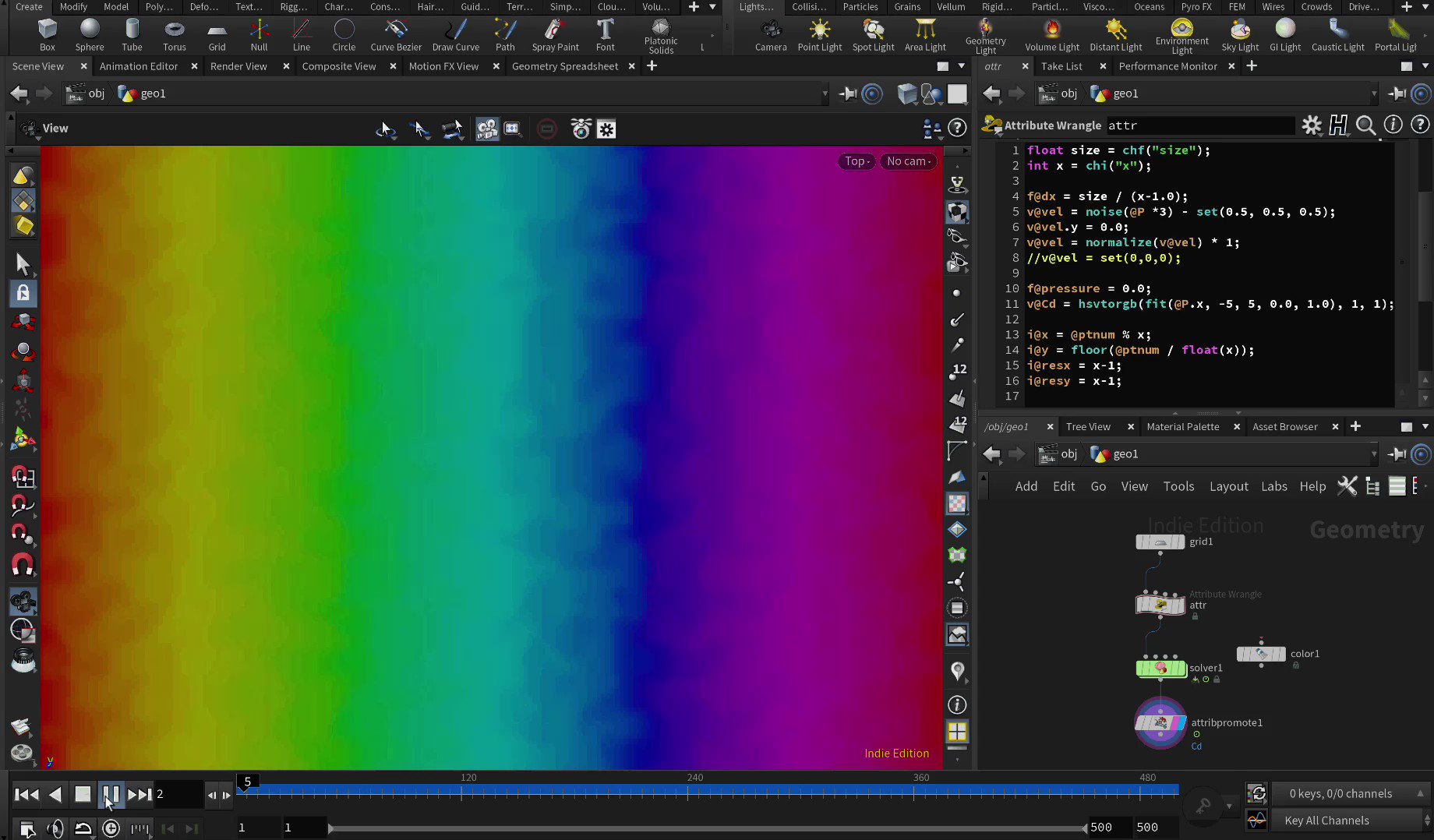Open the Material Palette tab
This screenshot has height=840, width=1434.
[x=1182, y=427]
